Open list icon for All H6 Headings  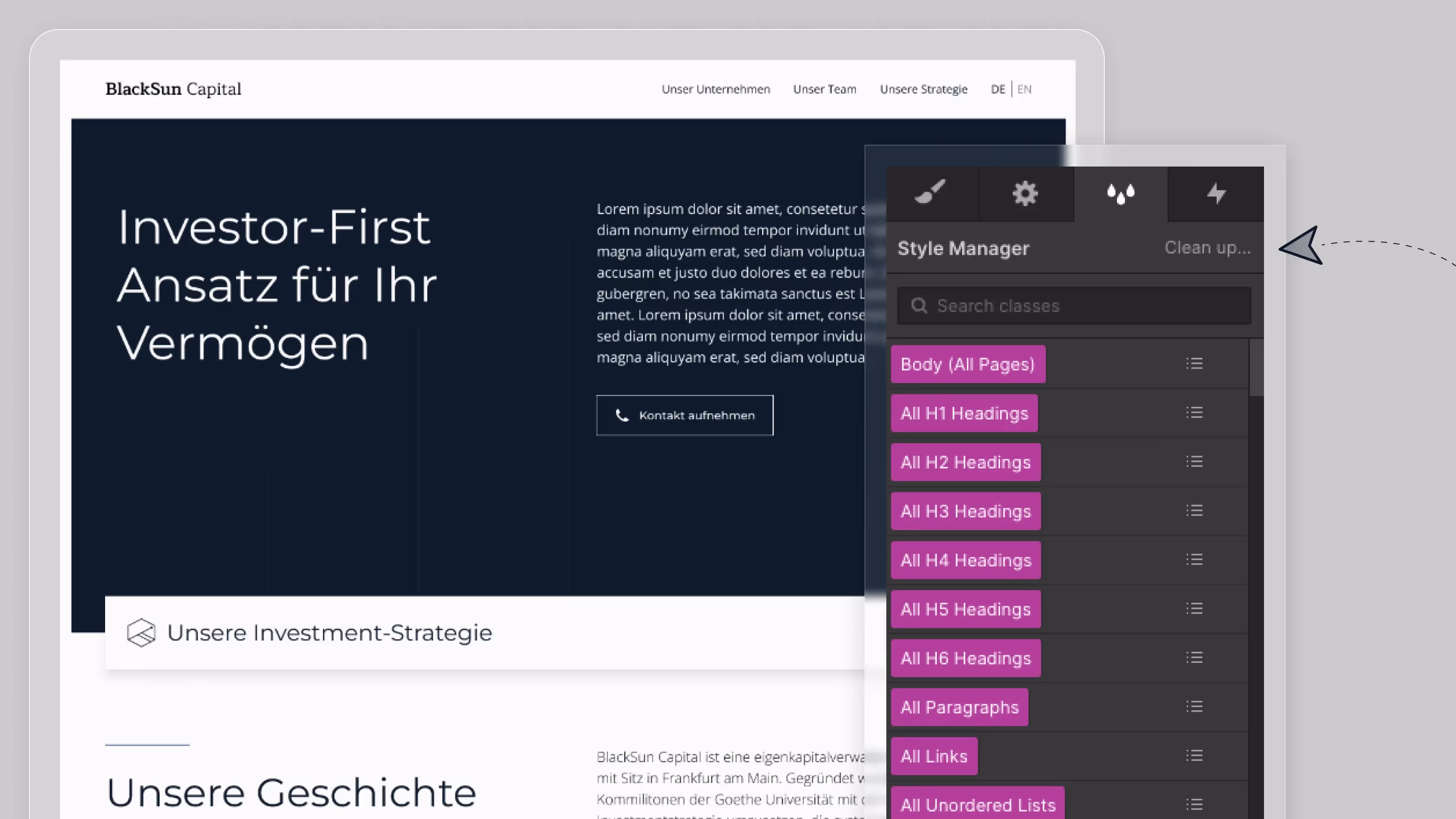pyautogui.click(x=1194, y=658)
